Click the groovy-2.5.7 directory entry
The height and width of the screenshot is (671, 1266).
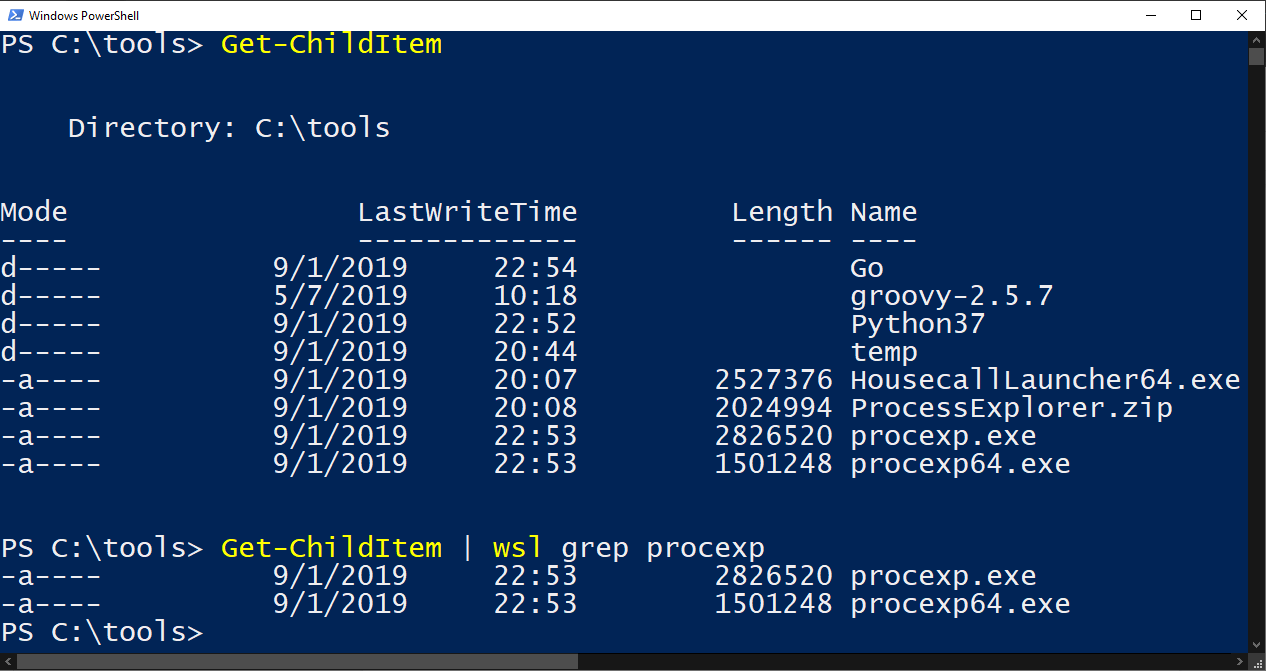[952, 295]
